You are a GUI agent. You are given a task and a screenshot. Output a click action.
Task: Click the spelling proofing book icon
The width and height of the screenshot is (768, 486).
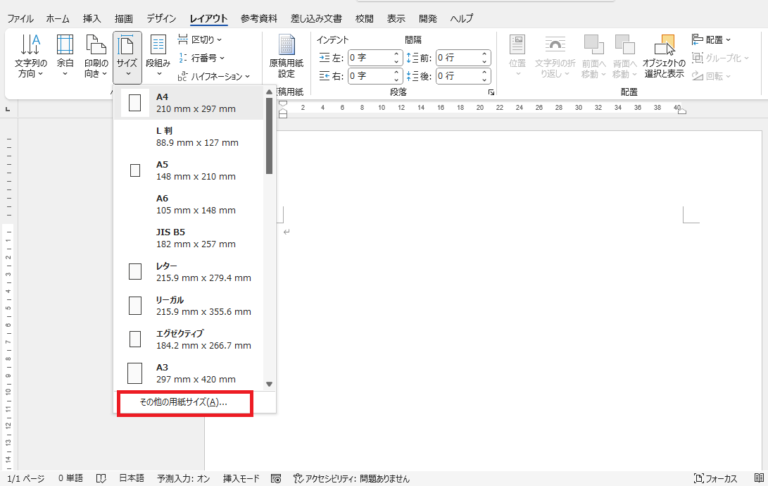(101, 479)
